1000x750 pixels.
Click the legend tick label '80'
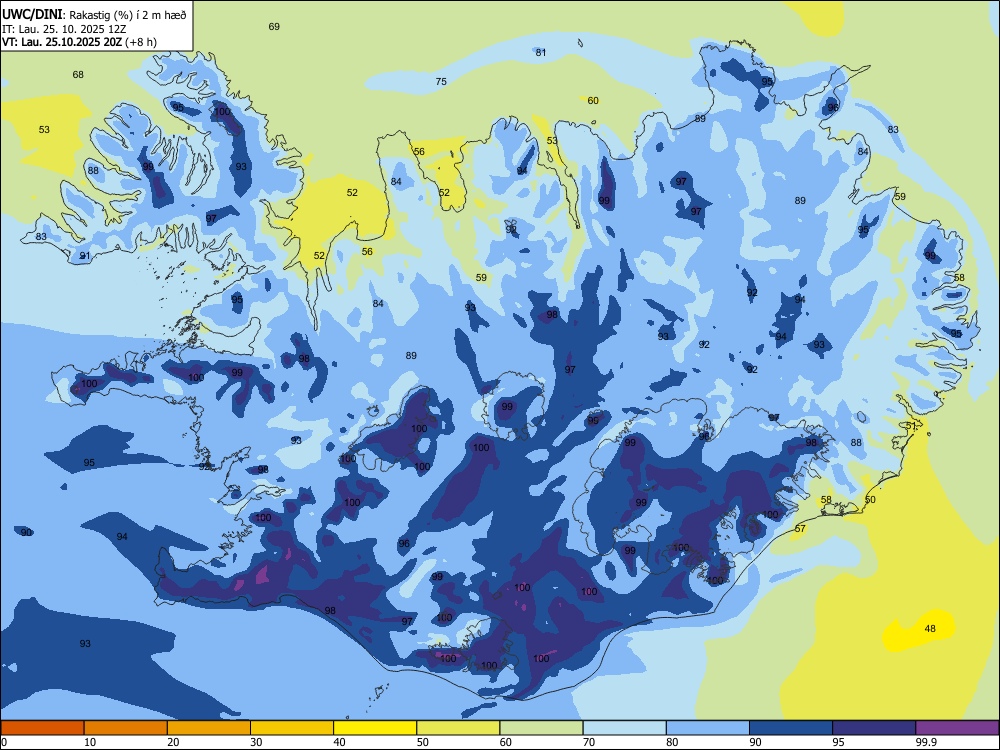click(x=672, y=742)
